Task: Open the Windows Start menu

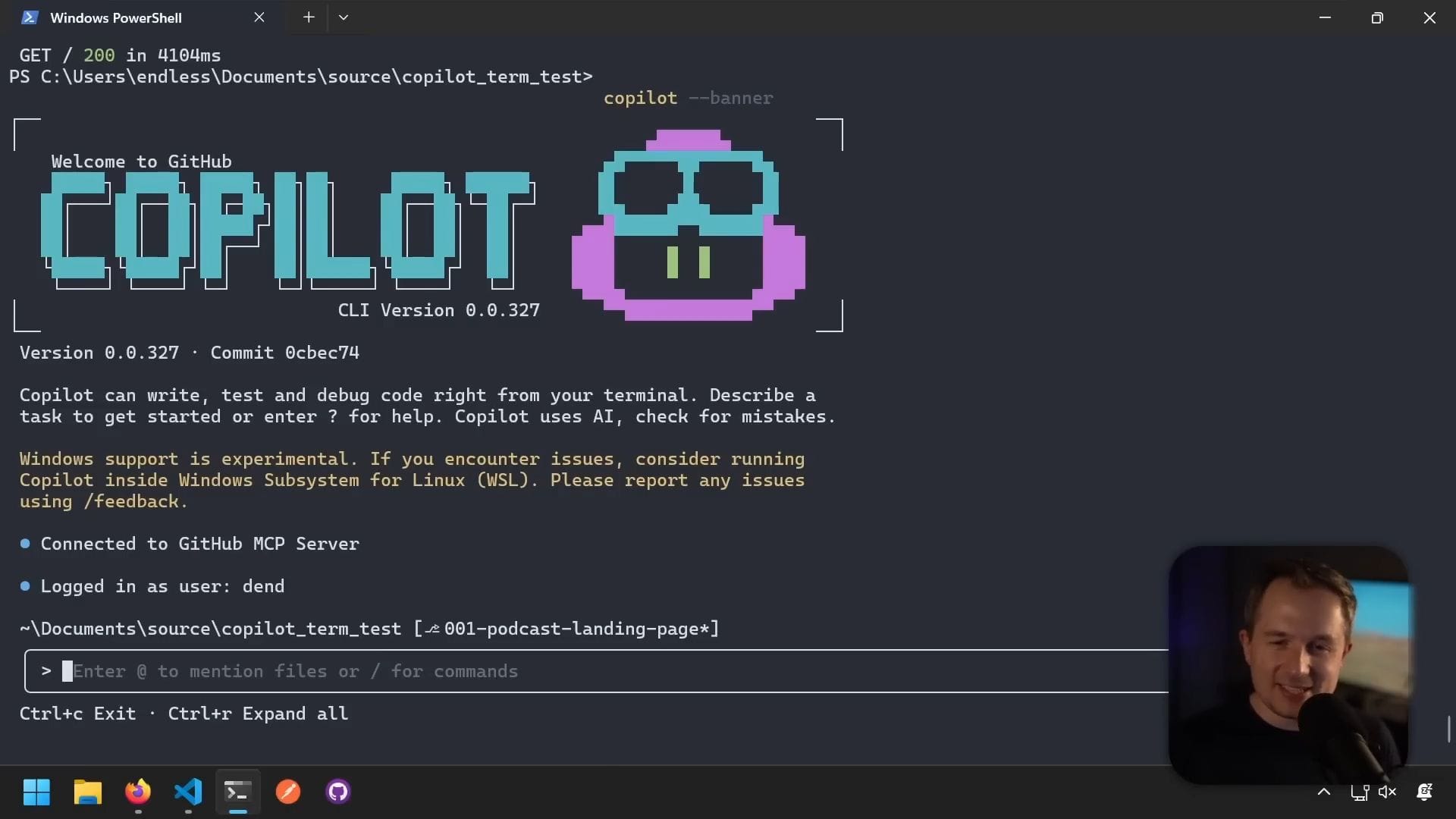Action: pos(36,792)
